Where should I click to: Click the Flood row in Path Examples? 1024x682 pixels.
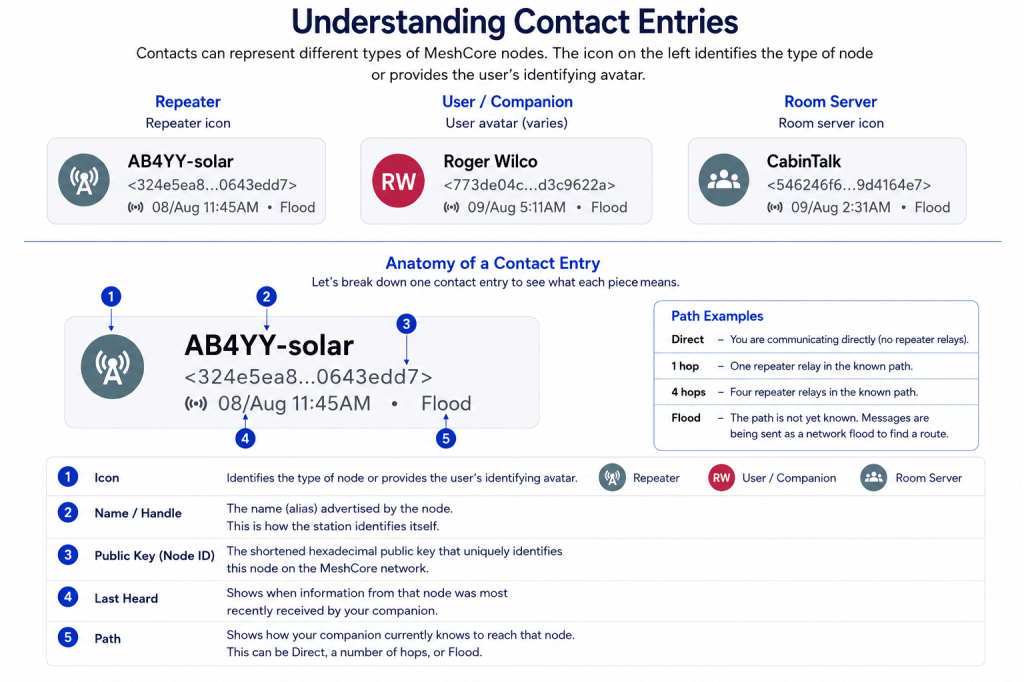(x=816, y=425)
